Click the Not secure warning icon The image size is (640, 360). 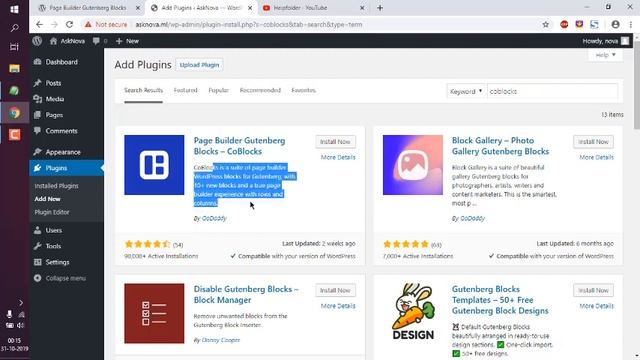tap(88, 24)
